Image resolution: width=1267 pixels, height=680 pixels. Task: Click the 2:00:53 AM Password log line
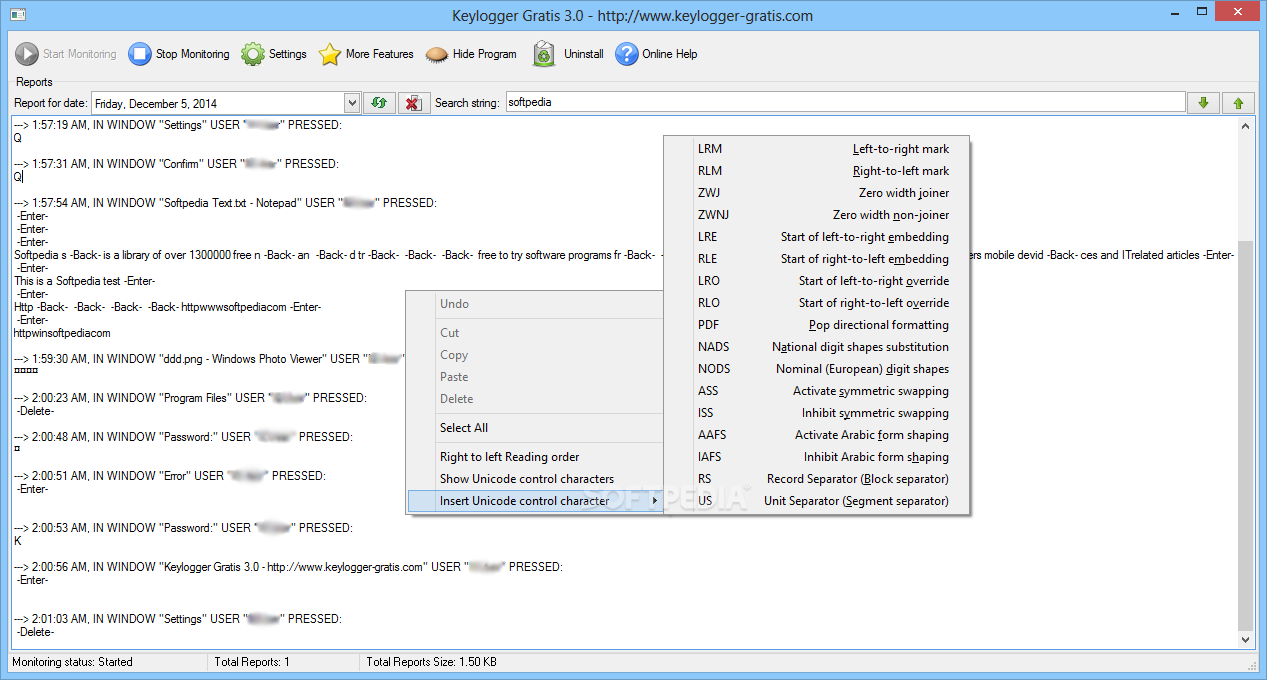point(183,528)
